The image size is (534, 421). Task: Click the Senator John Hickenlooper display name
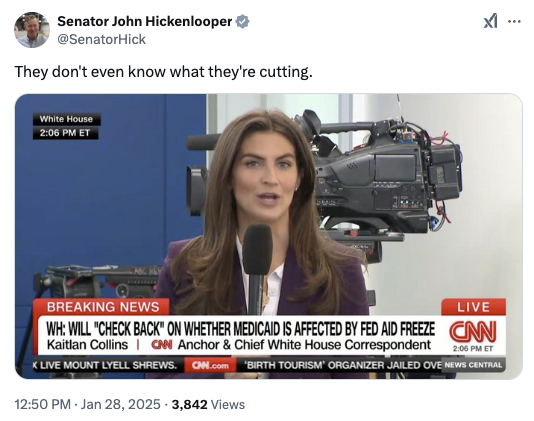click(145, 21)
